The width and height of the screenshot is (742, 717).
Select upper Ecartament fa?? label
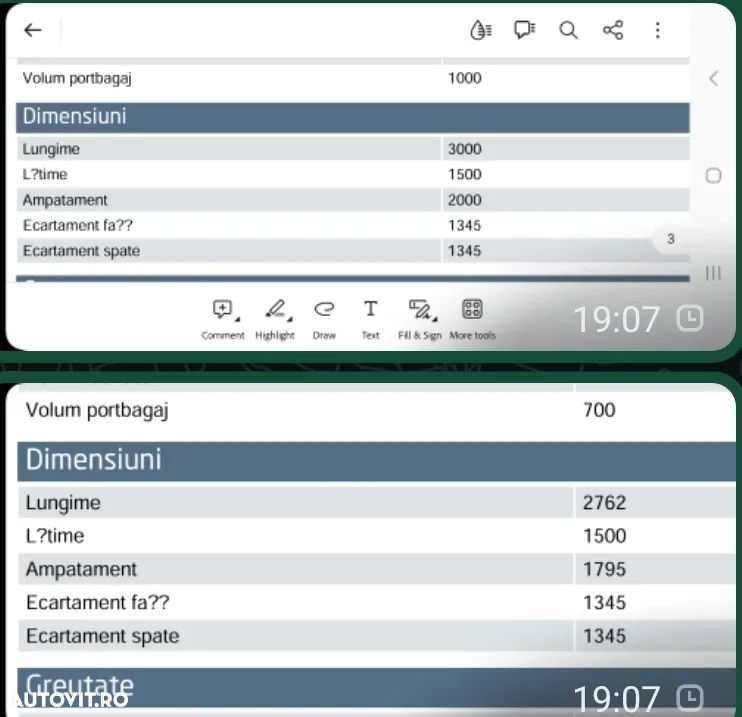click(x=78, y=225)
